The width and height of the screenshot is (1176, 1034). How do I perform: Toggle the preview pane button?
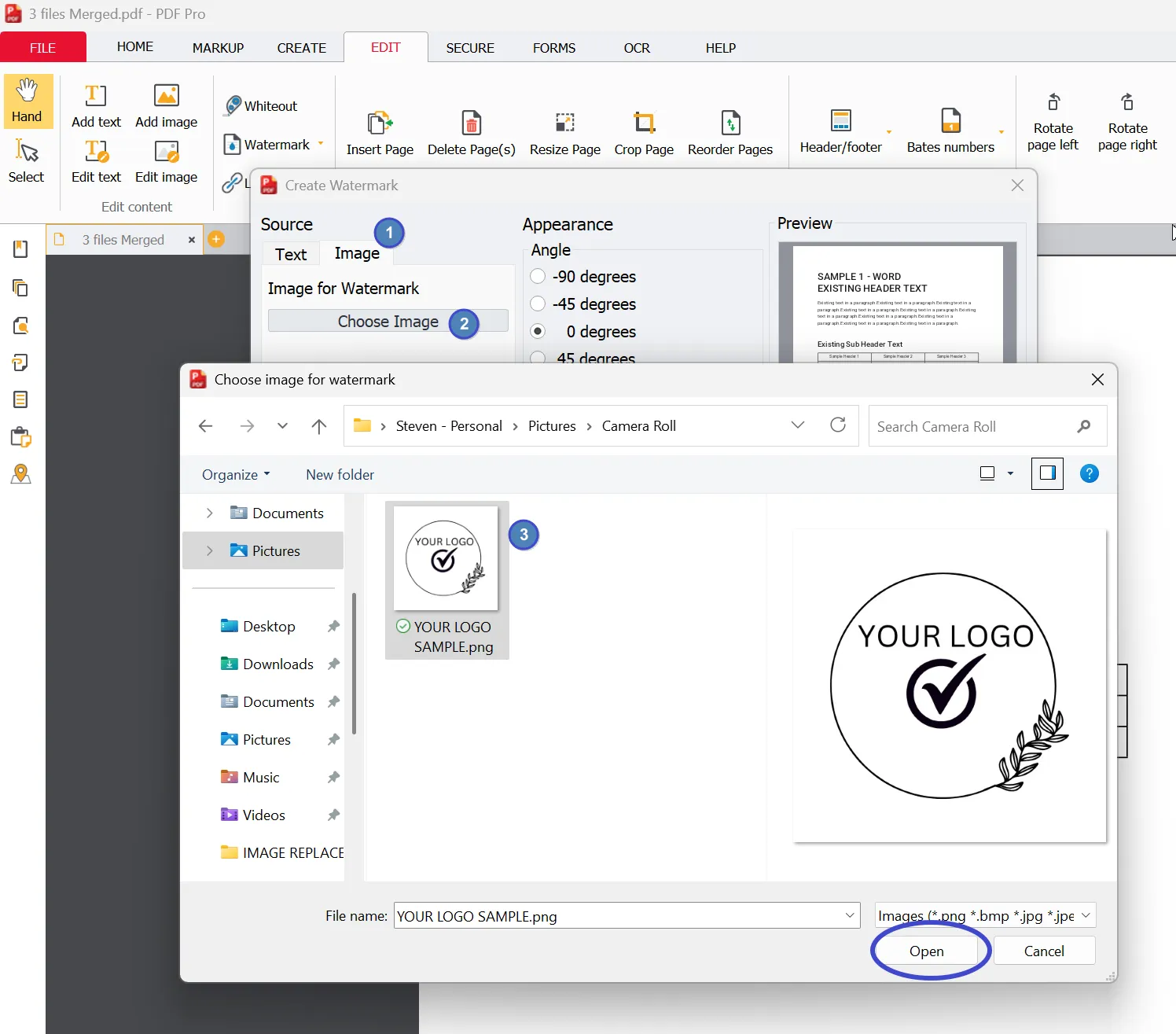[1047, 473]
